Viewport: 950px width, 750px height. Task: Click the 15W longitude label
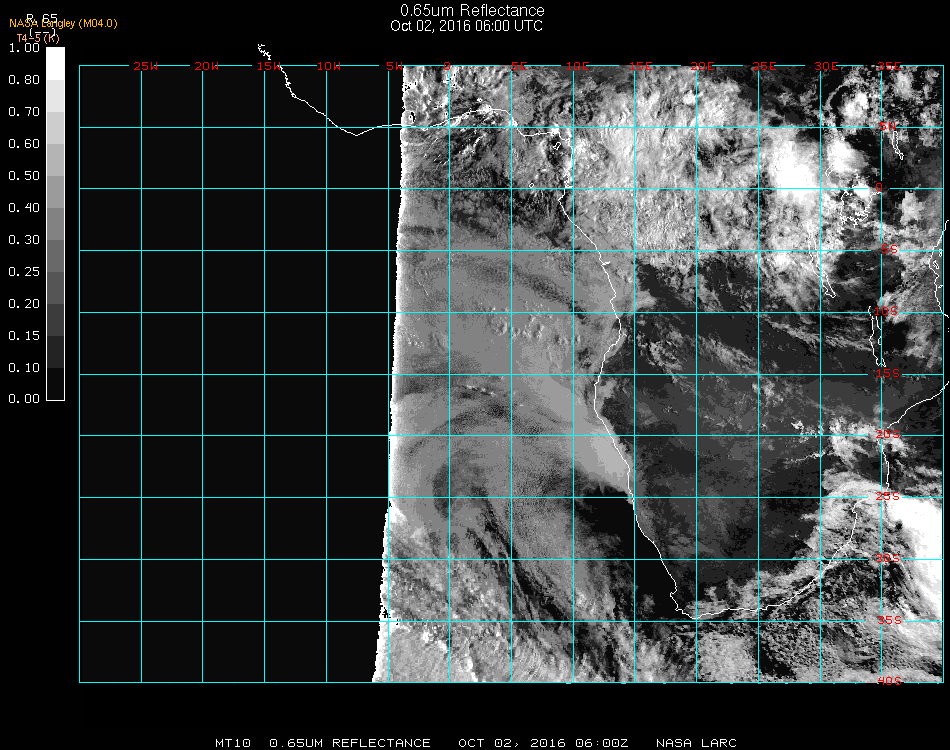point(268,67)
